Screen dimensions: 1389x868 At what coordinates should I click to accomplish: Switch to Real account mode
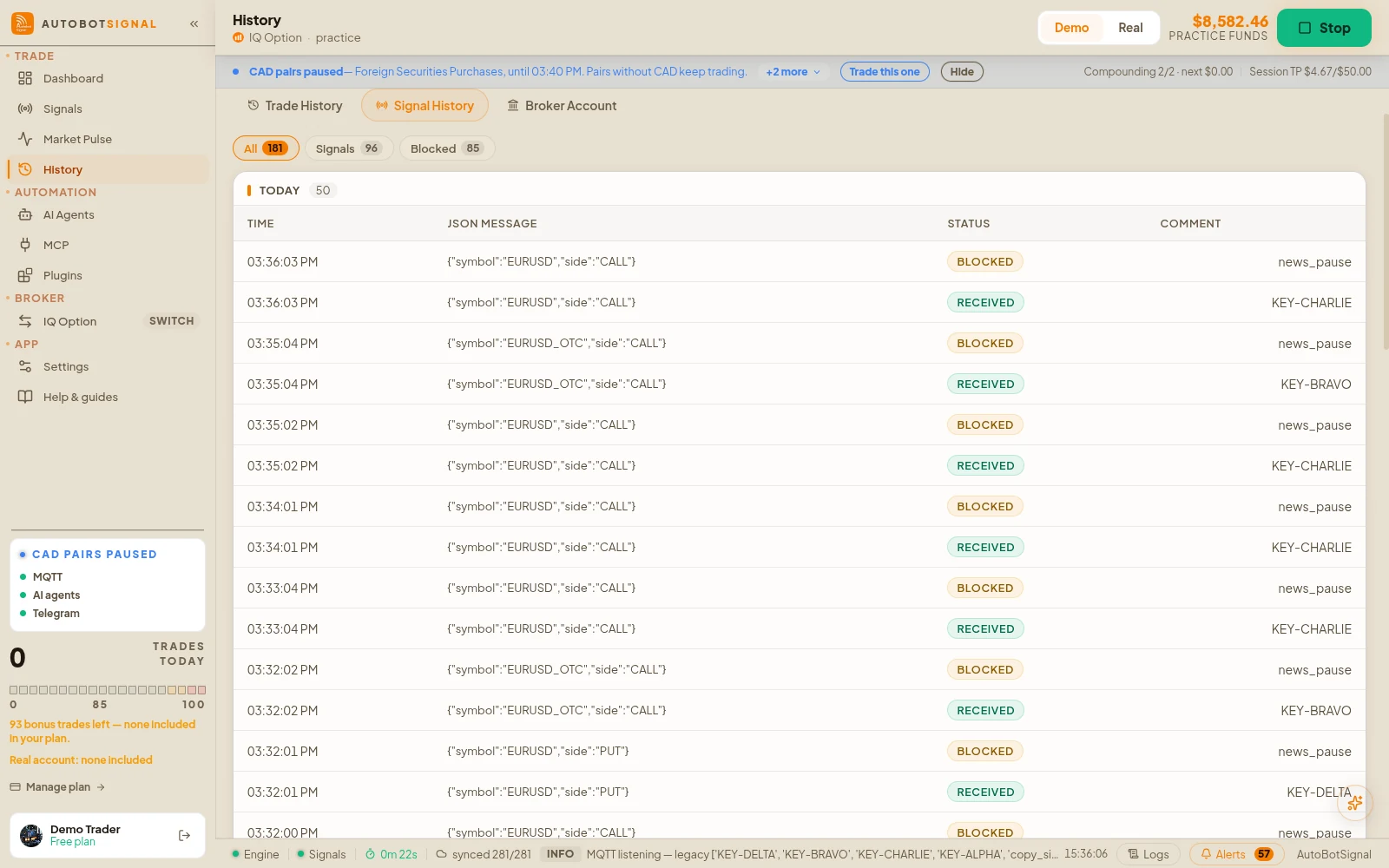1130,28
